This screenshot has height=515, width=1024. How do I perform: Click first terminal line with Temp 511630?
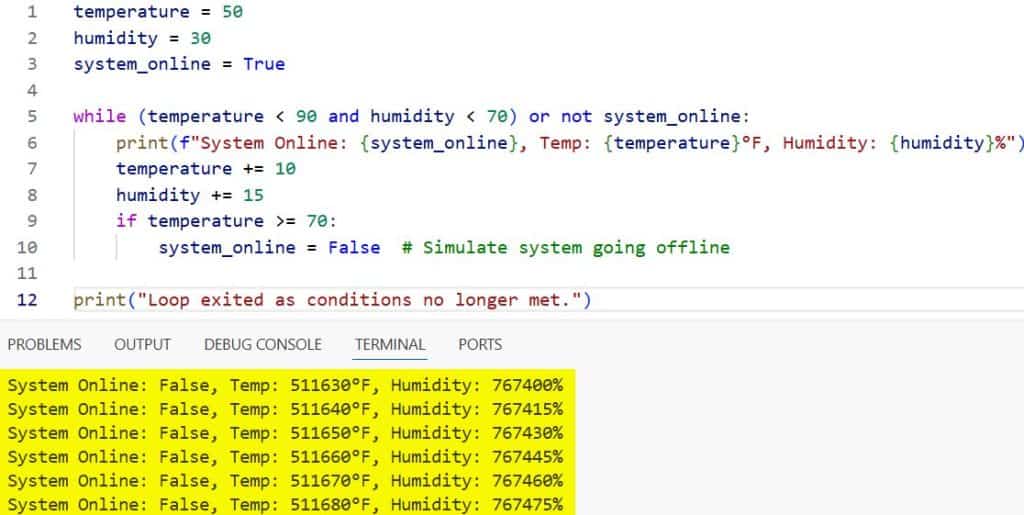285,384
